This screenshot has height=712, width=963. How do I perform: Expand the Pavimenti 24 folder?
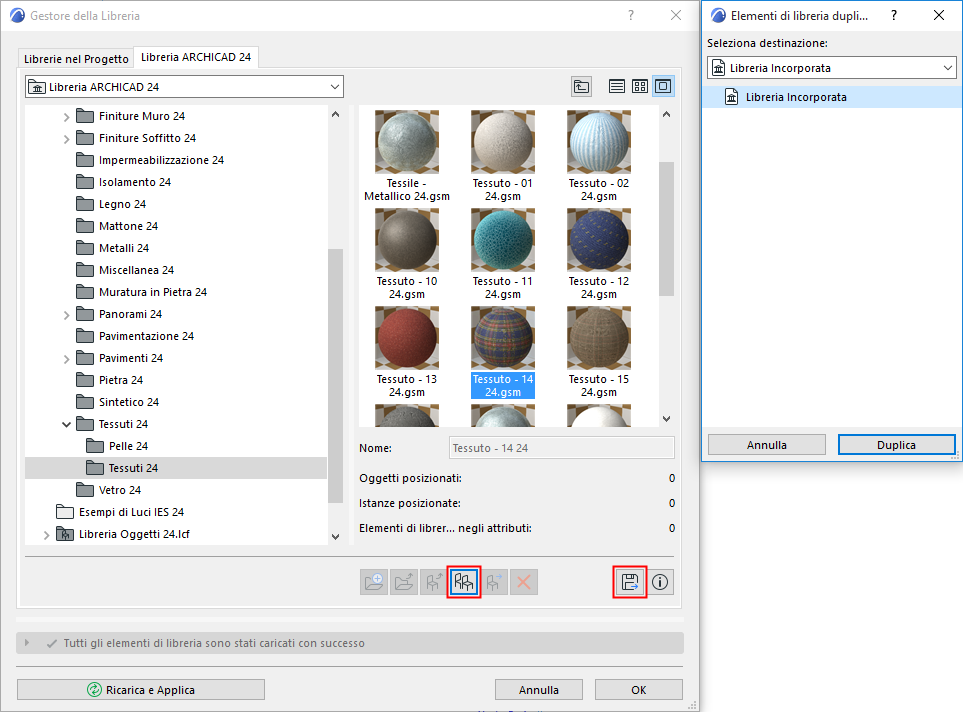[x=66, y=359]
